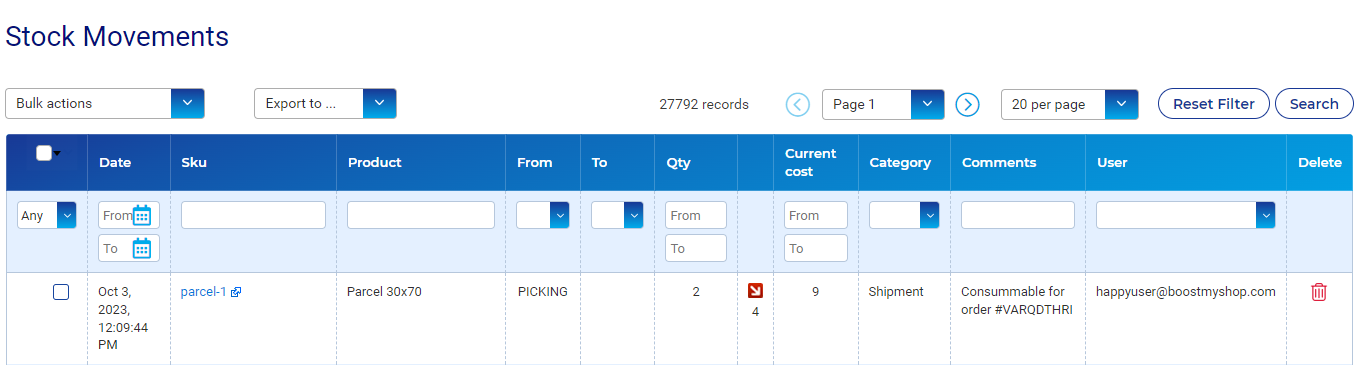Click the red decrease arrow icon
The image size is (1359, 365).
(x=755, y=291)
